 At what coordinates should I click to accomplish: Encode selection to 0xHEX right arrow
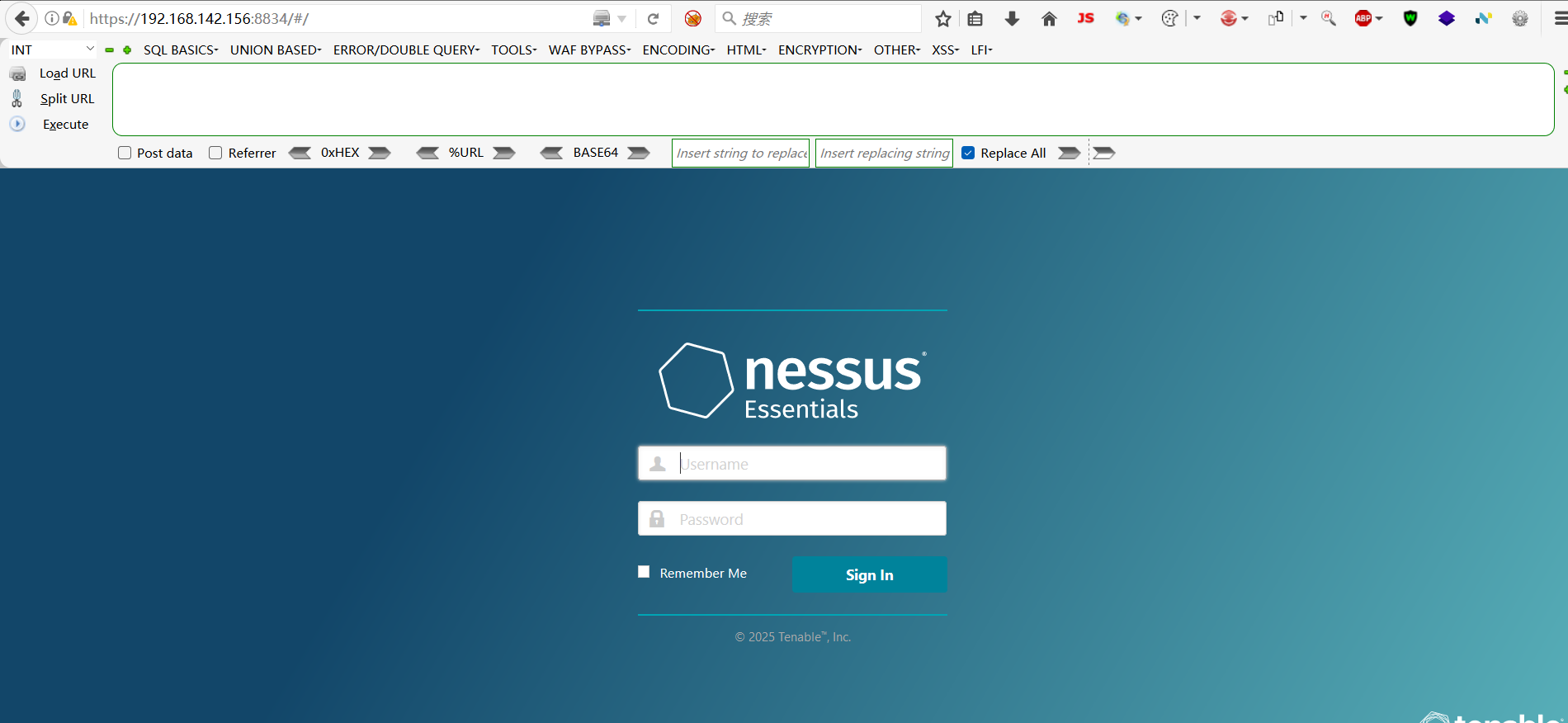click(x=380, y=153)
